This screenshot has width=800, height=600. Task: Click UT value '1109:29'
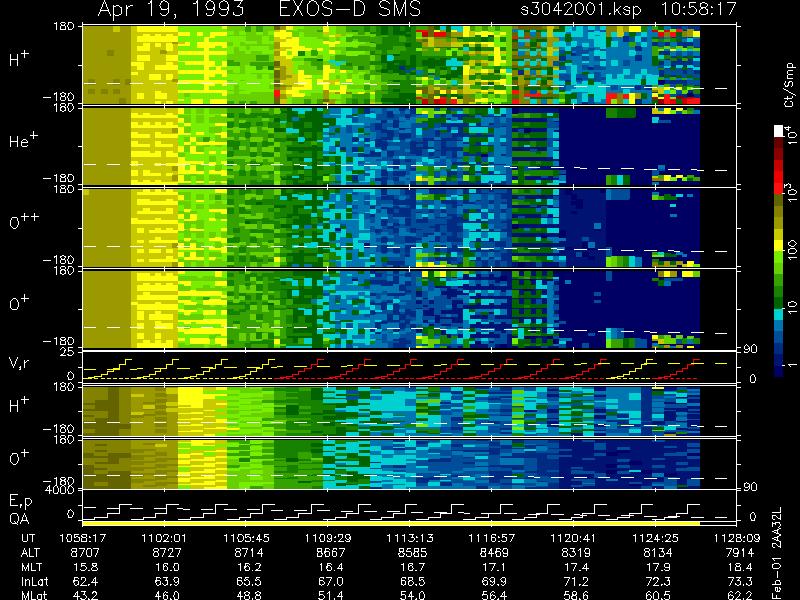pyautogui.click(x=328, y=538)
